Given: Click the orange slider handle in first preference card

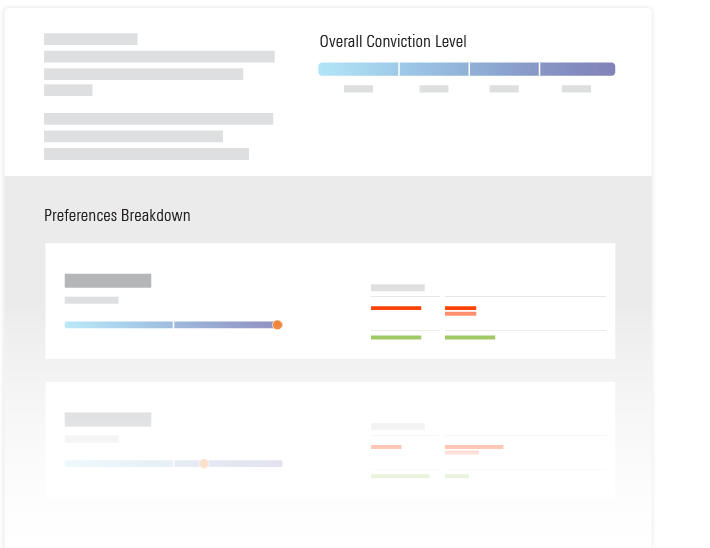Looking at the screenshot, I should click(277, 325).
